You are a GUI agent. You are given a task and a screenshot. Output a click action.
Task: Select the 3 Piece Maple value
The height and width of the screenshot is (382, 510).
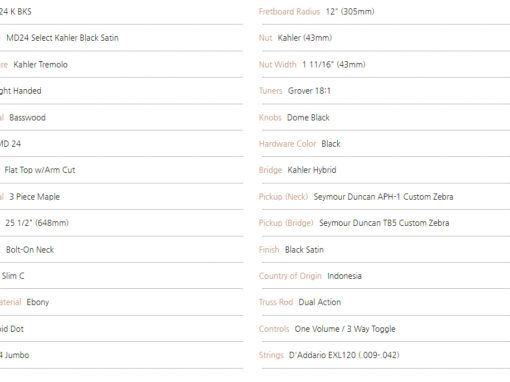point(34,197)
